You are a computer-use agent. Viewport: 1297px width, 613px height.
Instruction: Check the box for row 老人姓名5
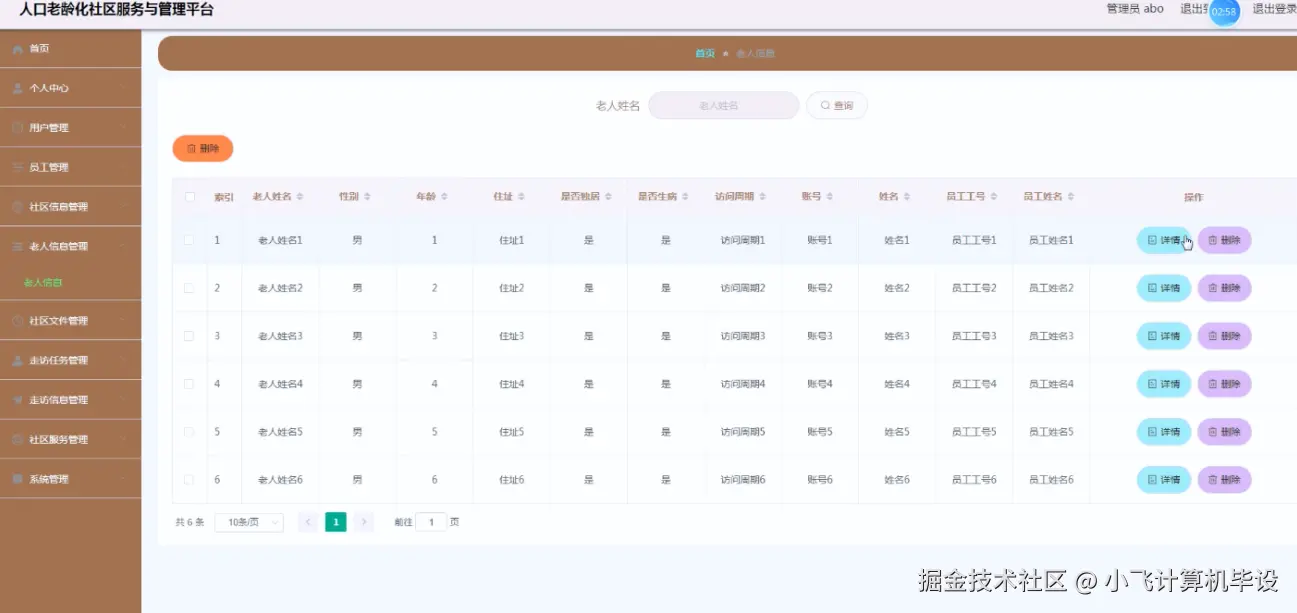189,432
